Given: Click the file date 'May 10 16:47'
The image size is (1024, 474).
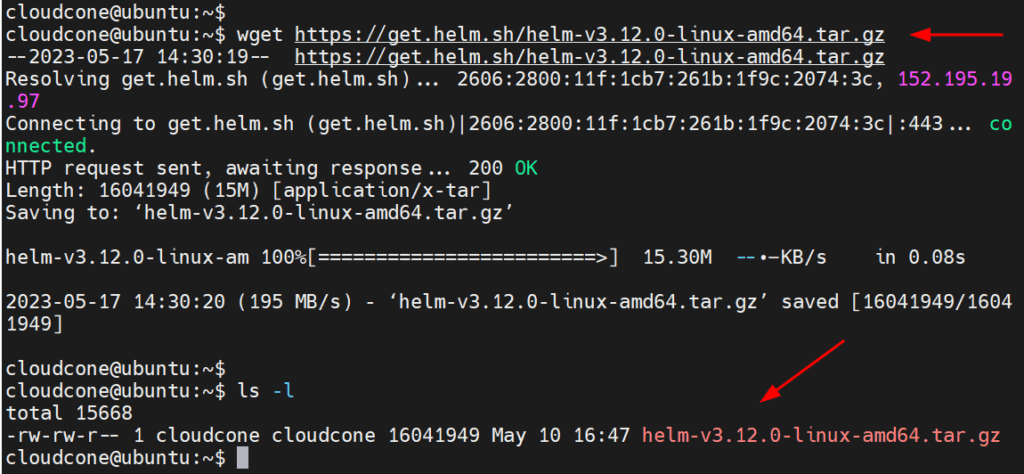Looking at the screenshot, I should pos(561,435).
